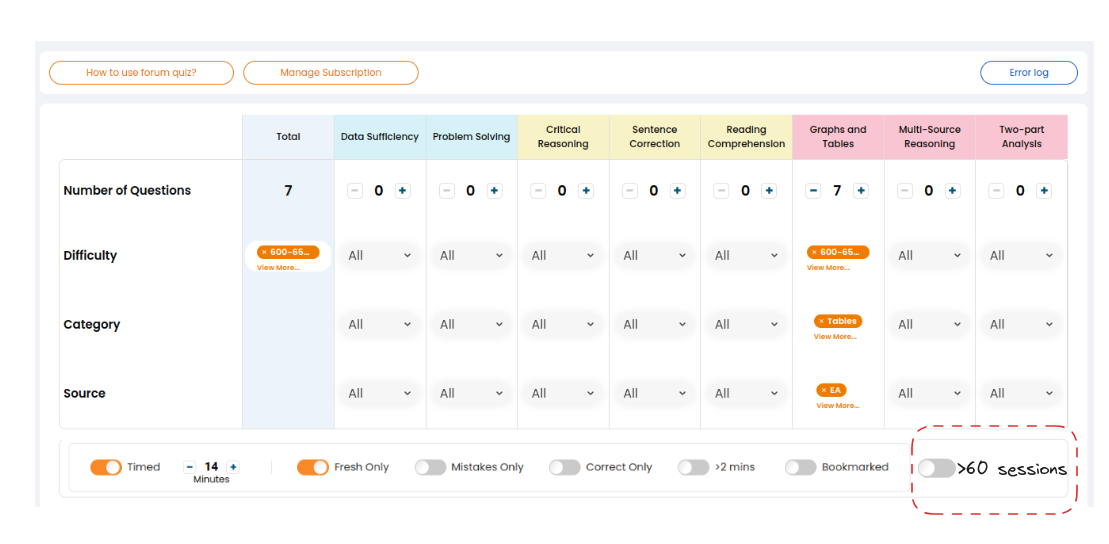Image resolution: width=1109 pixels, height=544 pixels.
Task: Decrease timer minutes with minus
Action: [x=190, y=467]
